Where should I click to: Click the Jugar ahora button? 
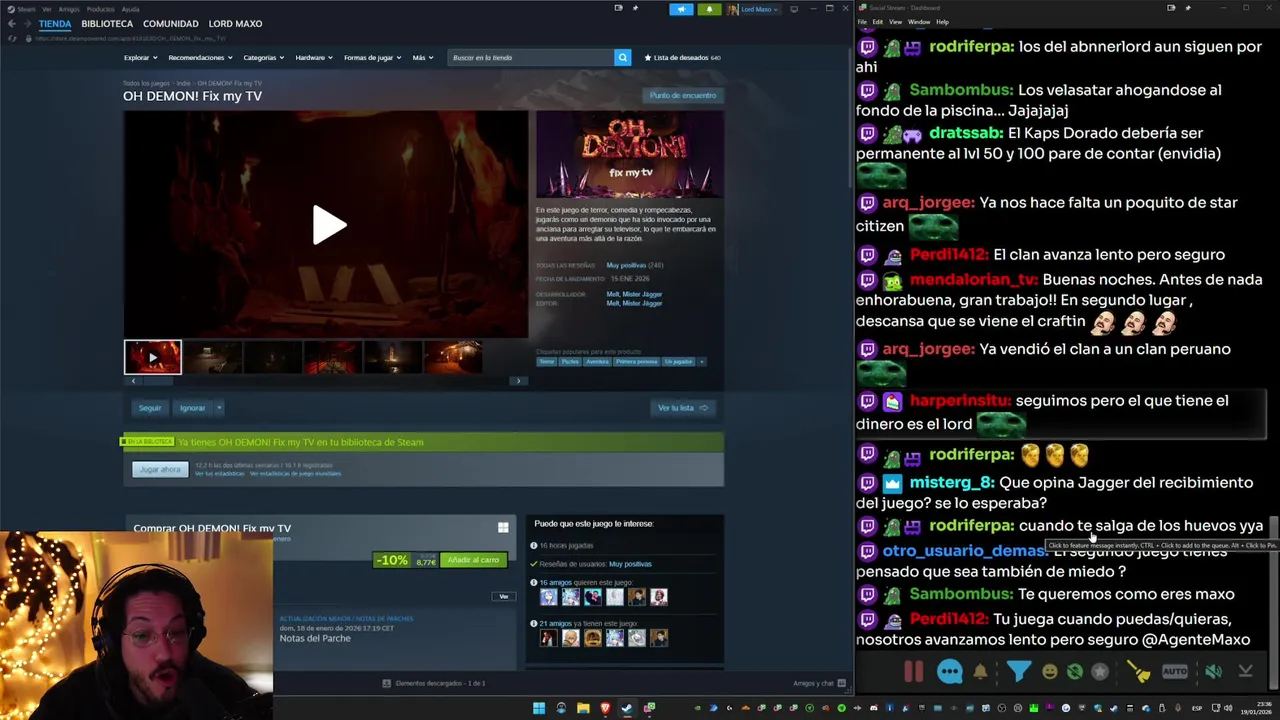click(160, 469)
